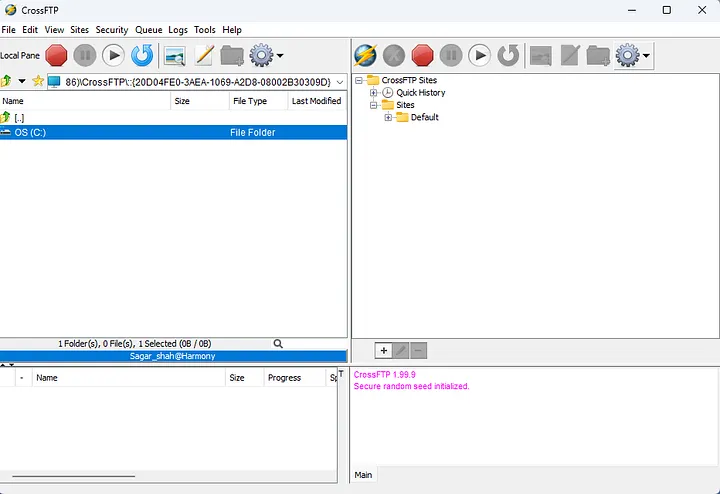Click the plus Add site button

click(383, 351)
